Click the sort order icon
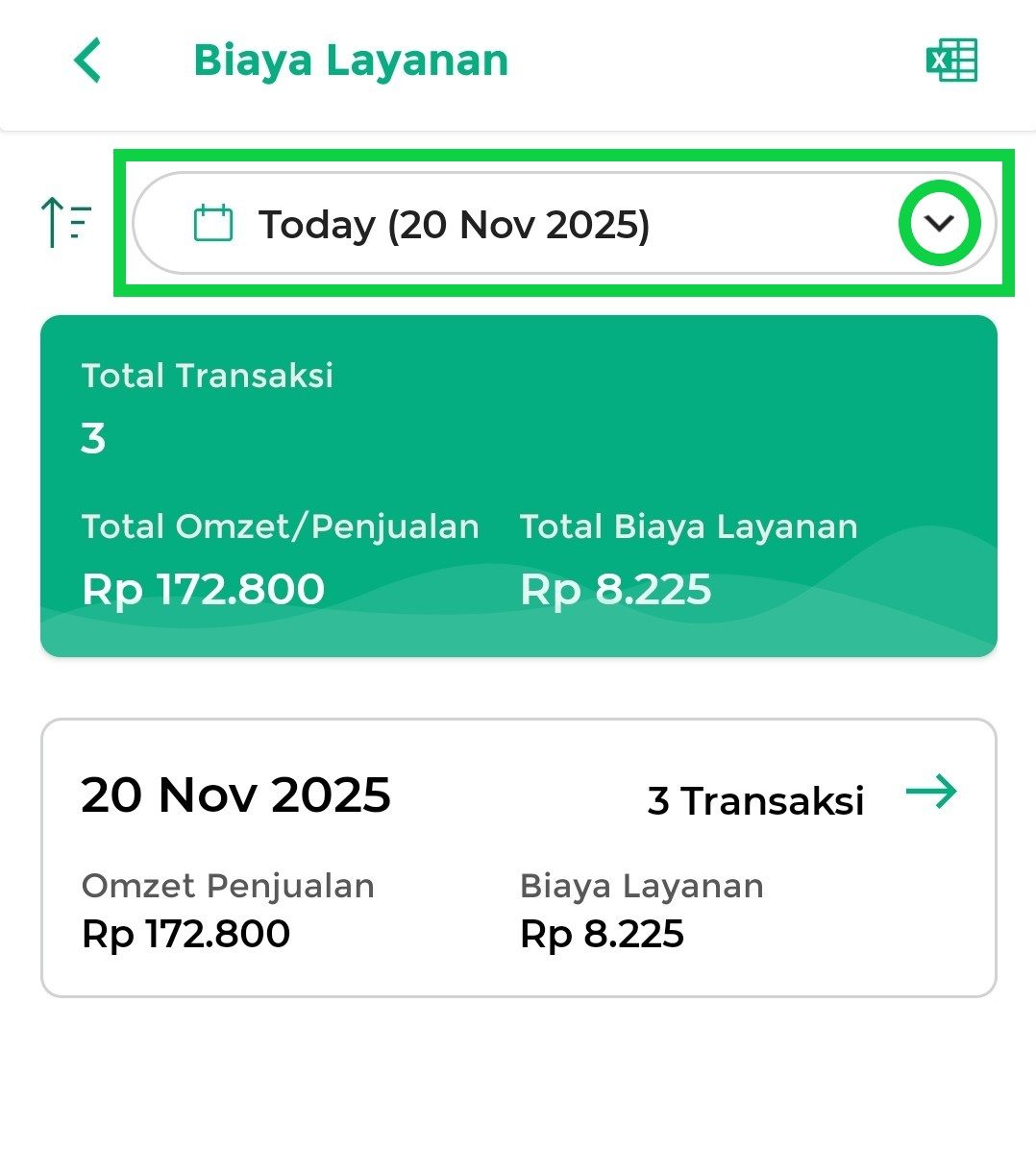The height and width of the screenshot is (1149, 1036). pos(65,222)
